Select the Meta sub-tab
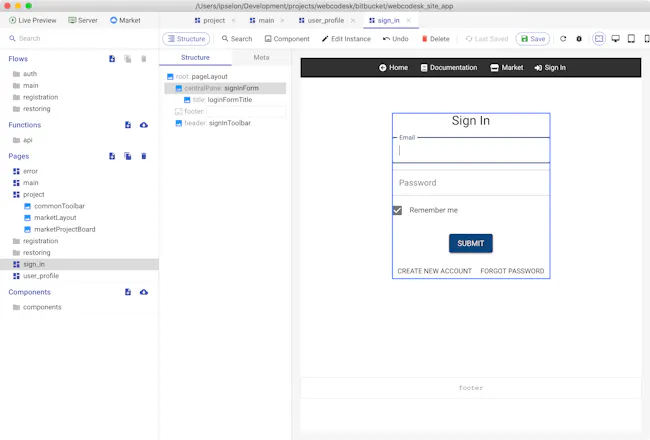Image resolution: width=650 pixels, height=440 pixels. tap(261, 57)
